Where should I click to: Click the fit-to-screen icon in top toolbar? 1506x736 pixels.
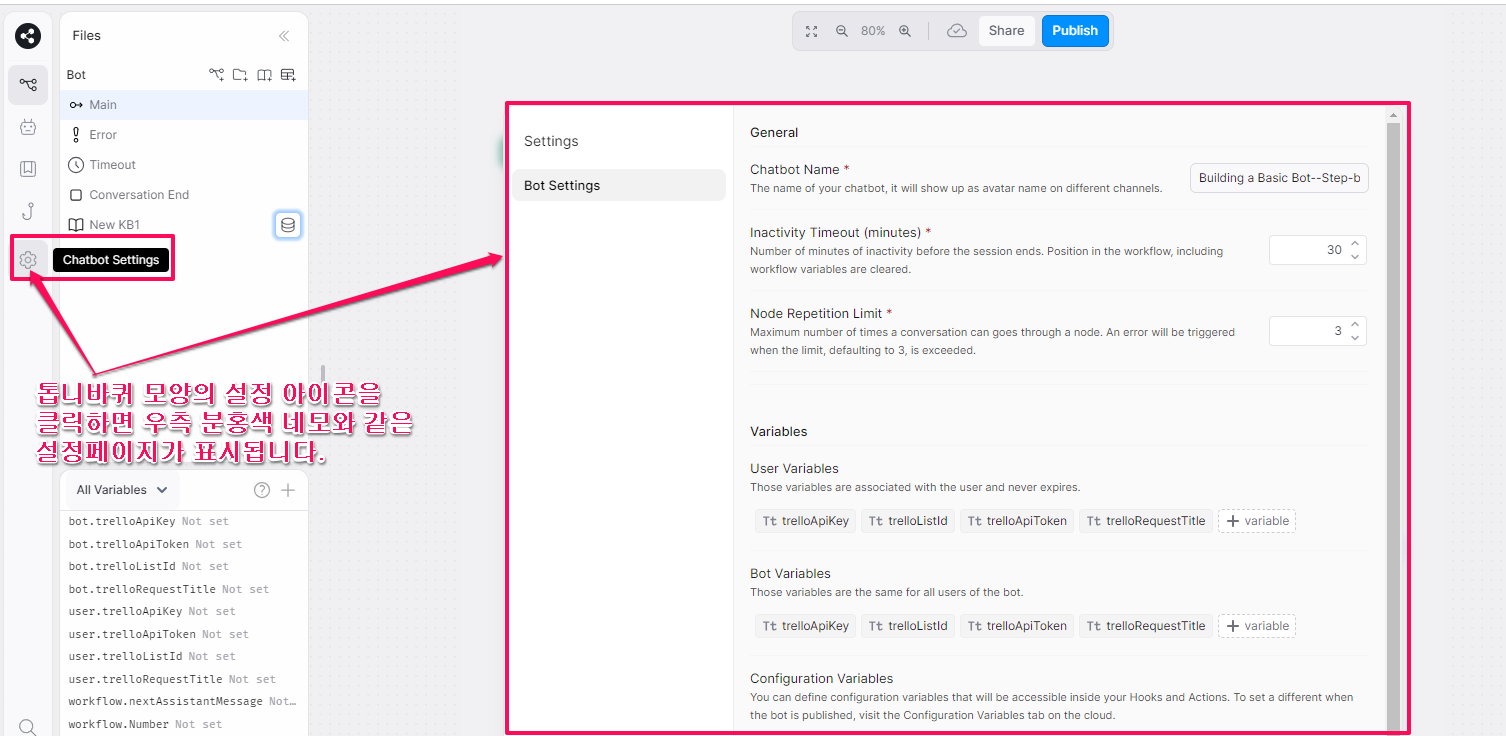(812, 31)
